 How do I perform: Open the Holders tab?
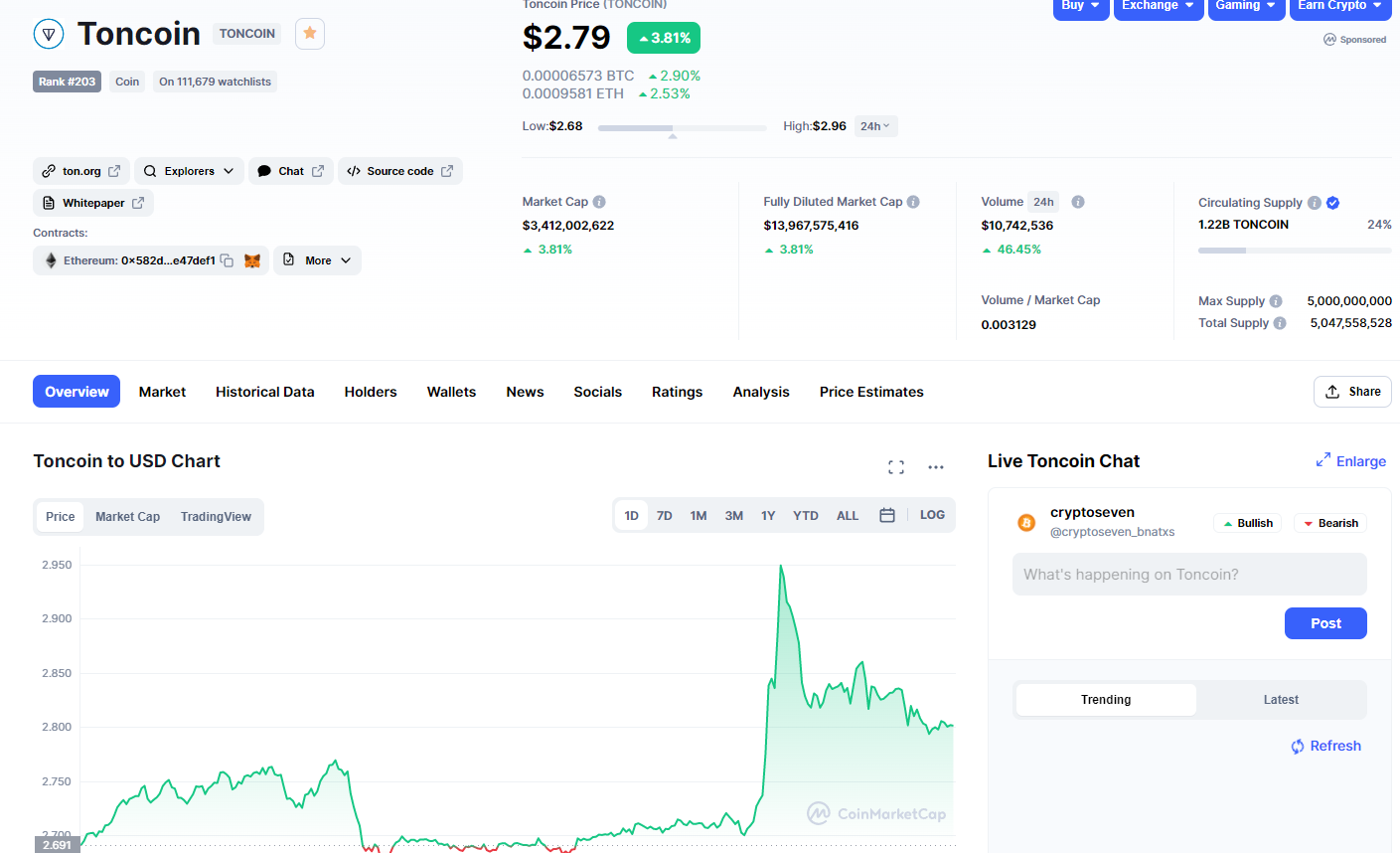coord(371,392)
